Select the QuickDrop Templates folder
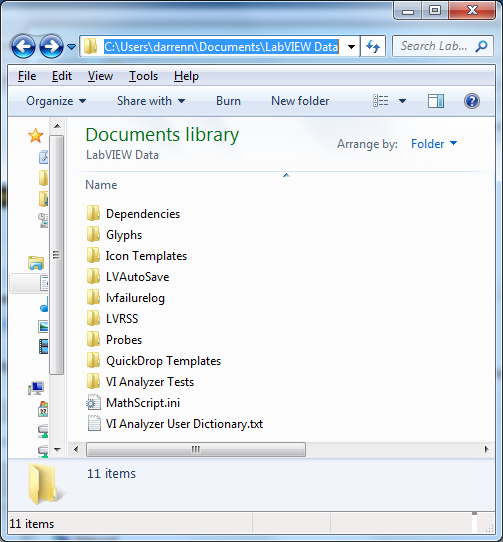This screenshot has width=503, height=542. [x=154, y=361]
